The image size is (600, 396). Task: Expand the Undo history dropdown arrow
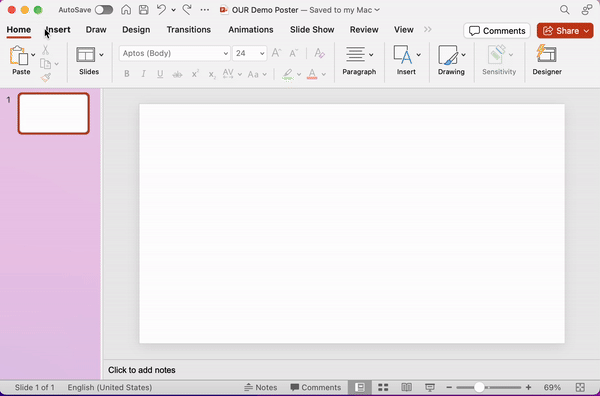pos(173,10)
